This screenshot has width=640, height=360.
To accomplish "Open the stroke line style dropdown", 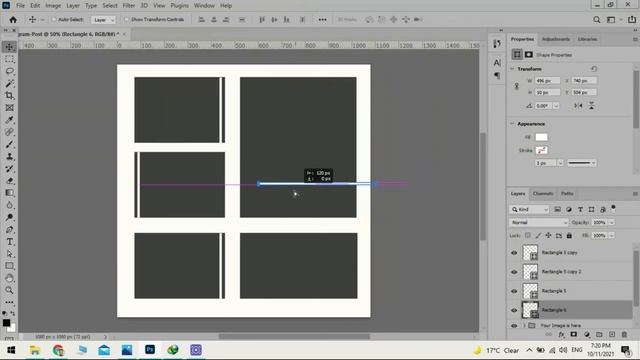I will coord(582,163).
